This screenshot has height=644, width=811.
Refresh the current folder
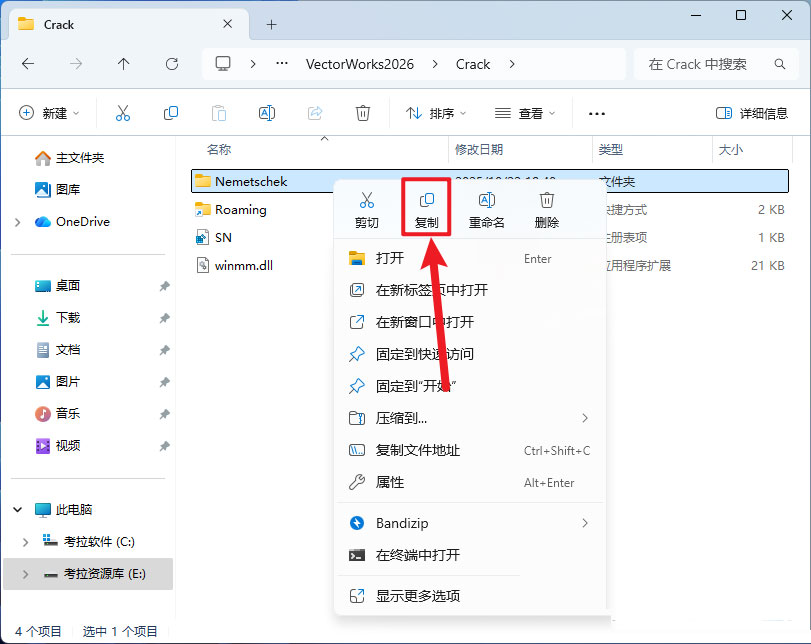point(172,64)
